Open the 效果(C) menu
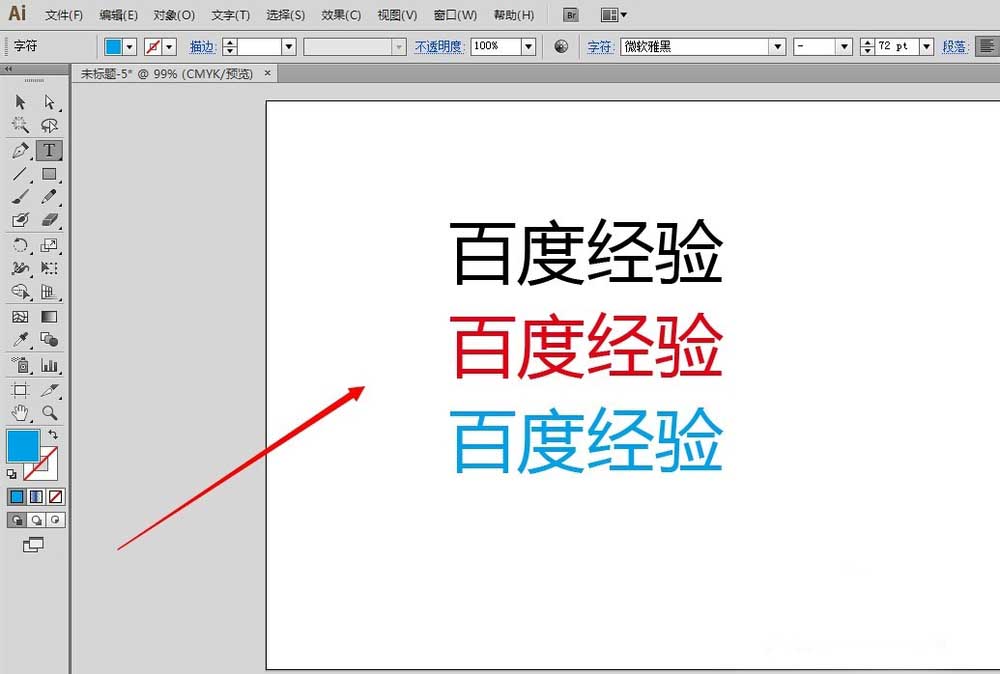Screen dimensions: 1000x674 [341, 15]
